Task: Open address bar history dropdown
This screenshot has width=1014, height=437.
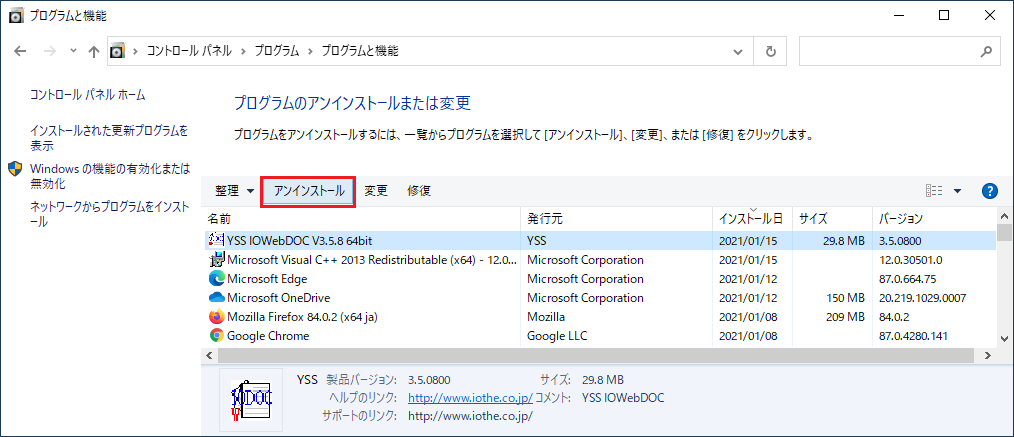Action: 742,51
